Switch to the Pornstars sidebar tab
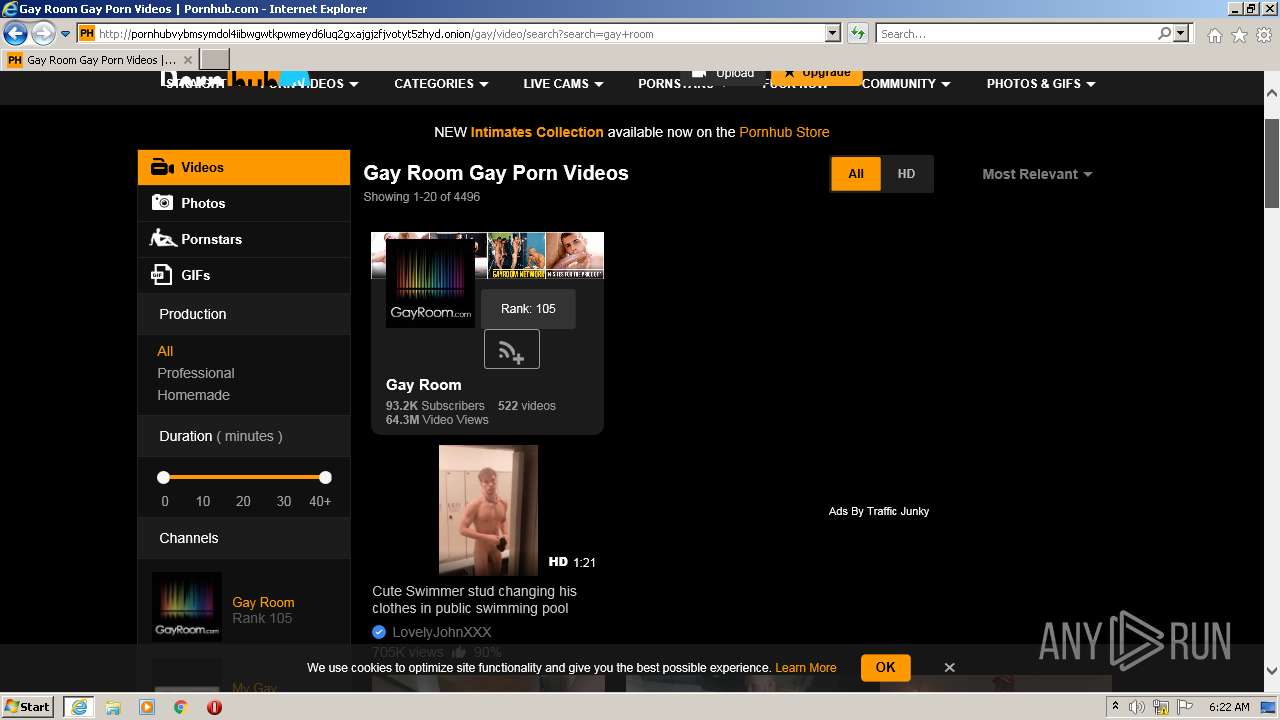1280x720 pixels. (x=244, y=239)
